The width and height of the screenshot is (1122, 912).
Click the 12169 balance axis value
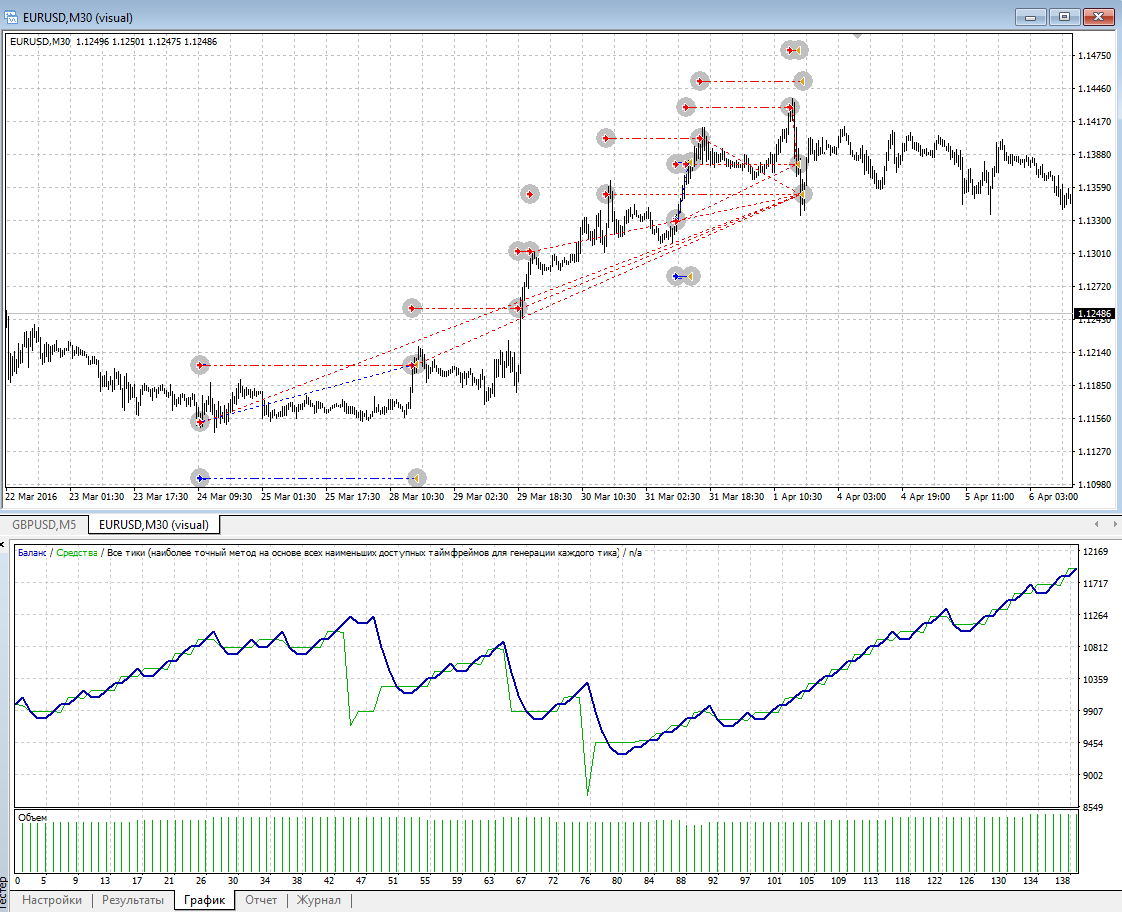click(1096, 551)
